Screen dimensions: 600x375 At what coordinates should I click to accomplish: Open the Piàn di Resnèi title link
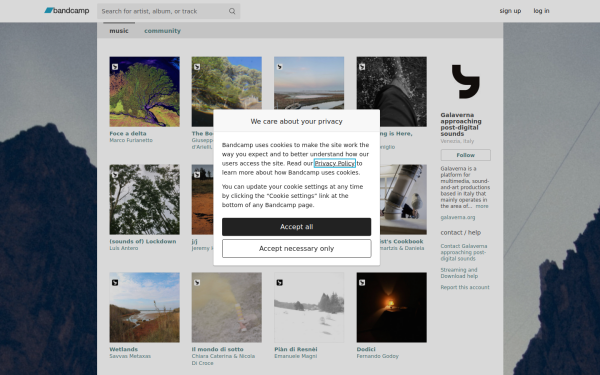pos(295,349)
